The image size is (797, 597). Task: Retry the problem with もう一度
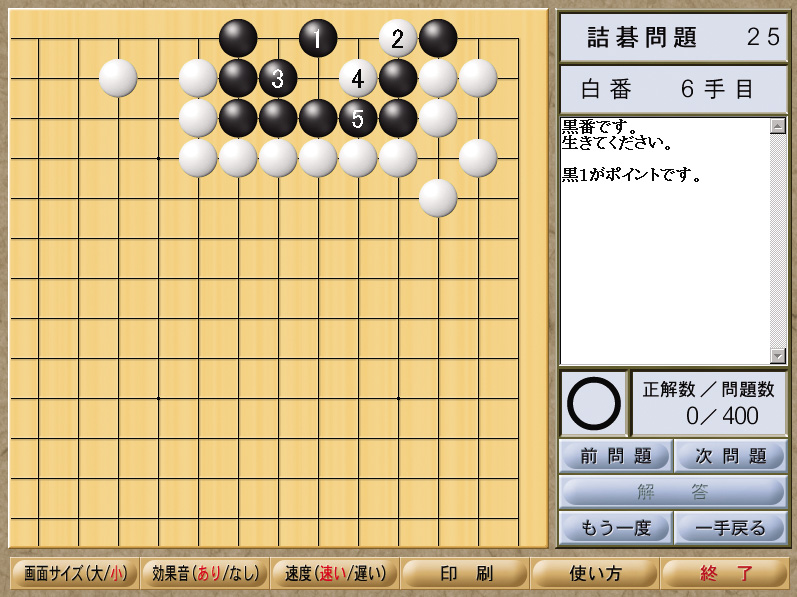[x=616, y=528]
